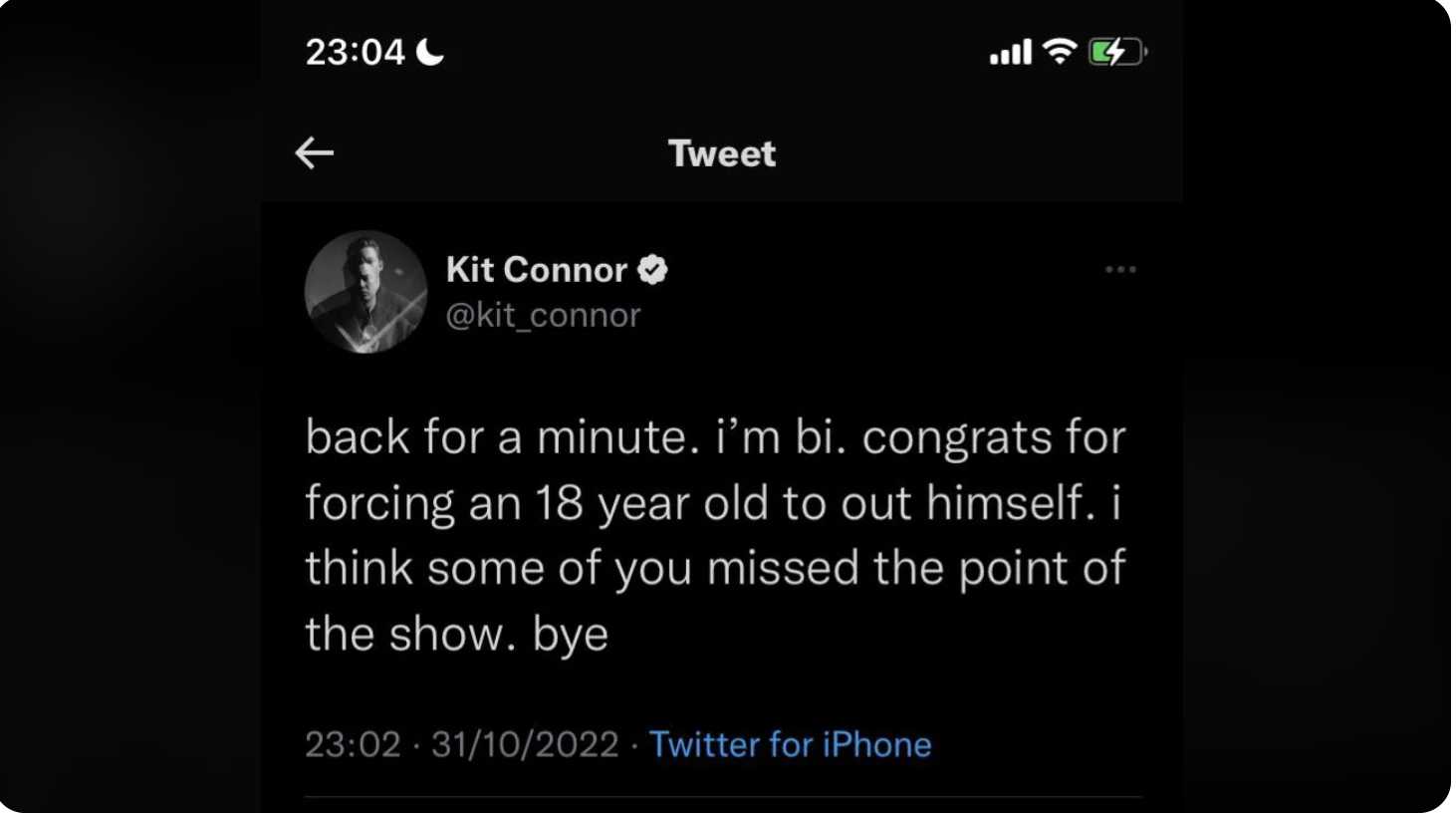
Task: Click the word "bye" in tweet
Action: [570, 635]
